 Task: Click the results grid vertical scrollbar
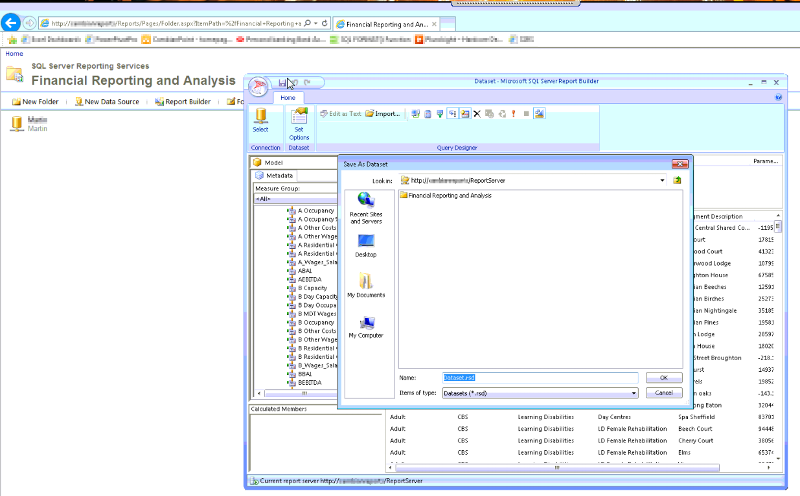pos(778,337)
